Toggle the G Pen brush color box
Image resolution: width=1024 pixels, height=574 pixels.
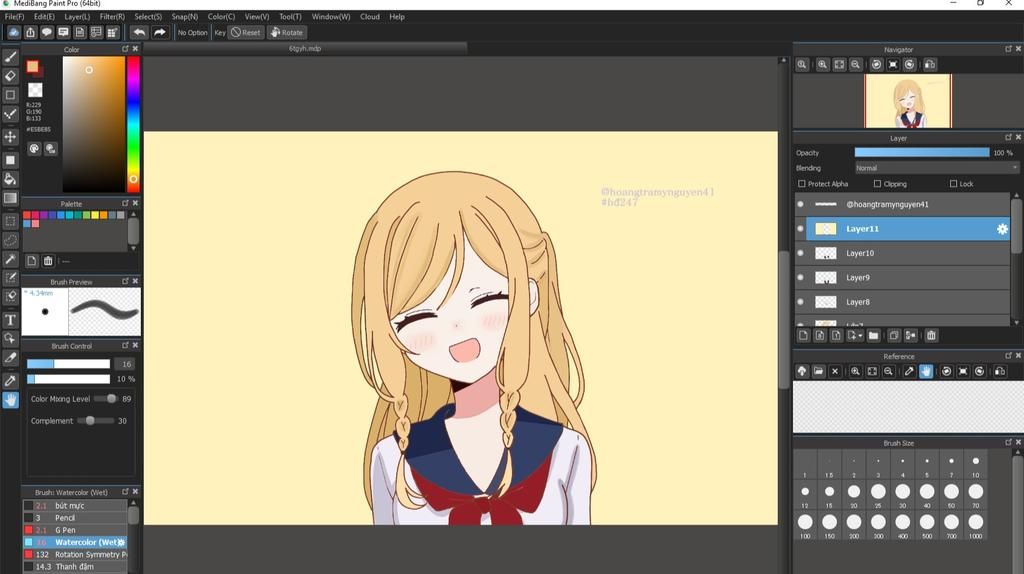point(28,530)
